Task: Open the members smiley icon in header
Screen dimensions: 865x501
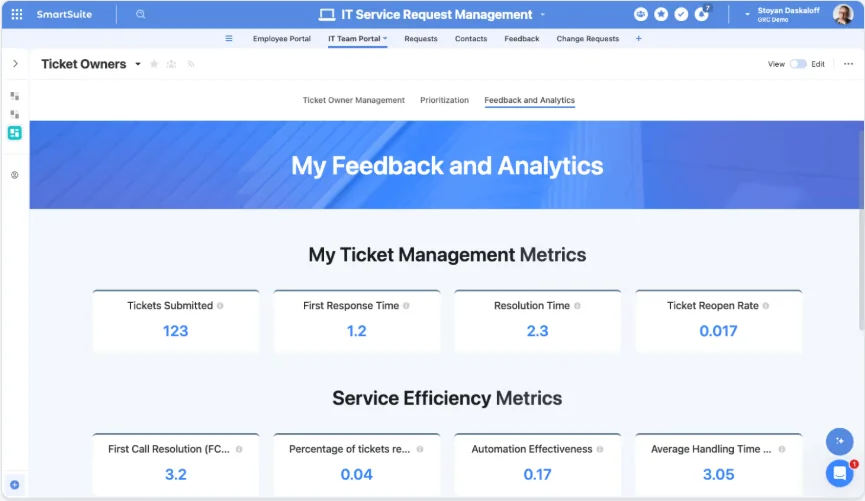Action: pyautogui.click(x=640, y=14)
